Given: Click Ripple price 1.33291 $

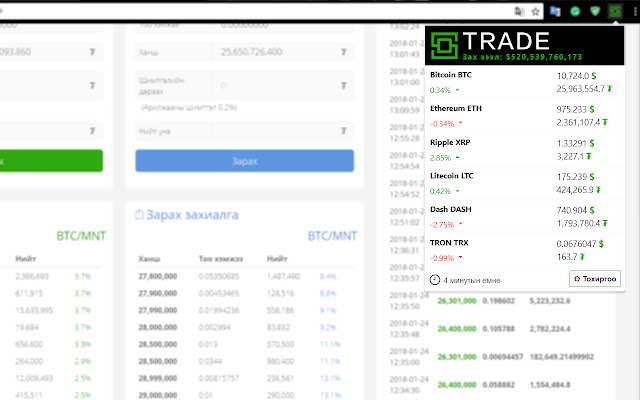Looking at the screenshot, I should click(576, 143).
